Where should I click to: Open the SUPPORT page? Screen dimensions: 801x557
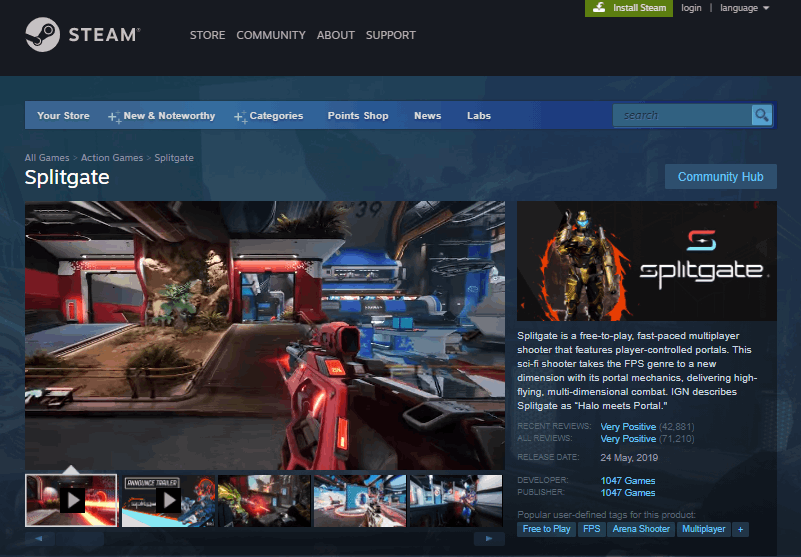[391, 35]
